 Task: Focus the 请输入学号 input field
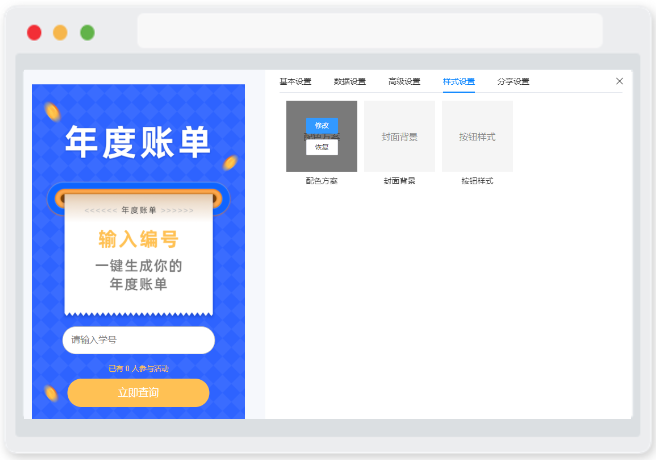tap(138, 340)
